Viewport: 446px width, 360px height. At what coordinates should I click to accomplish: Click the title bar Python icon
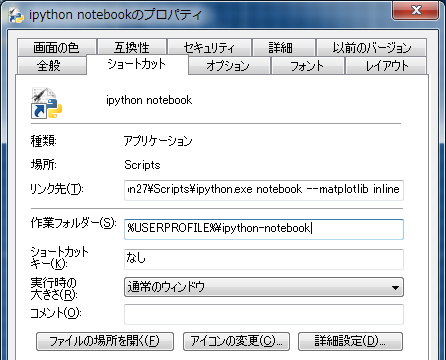16,15
